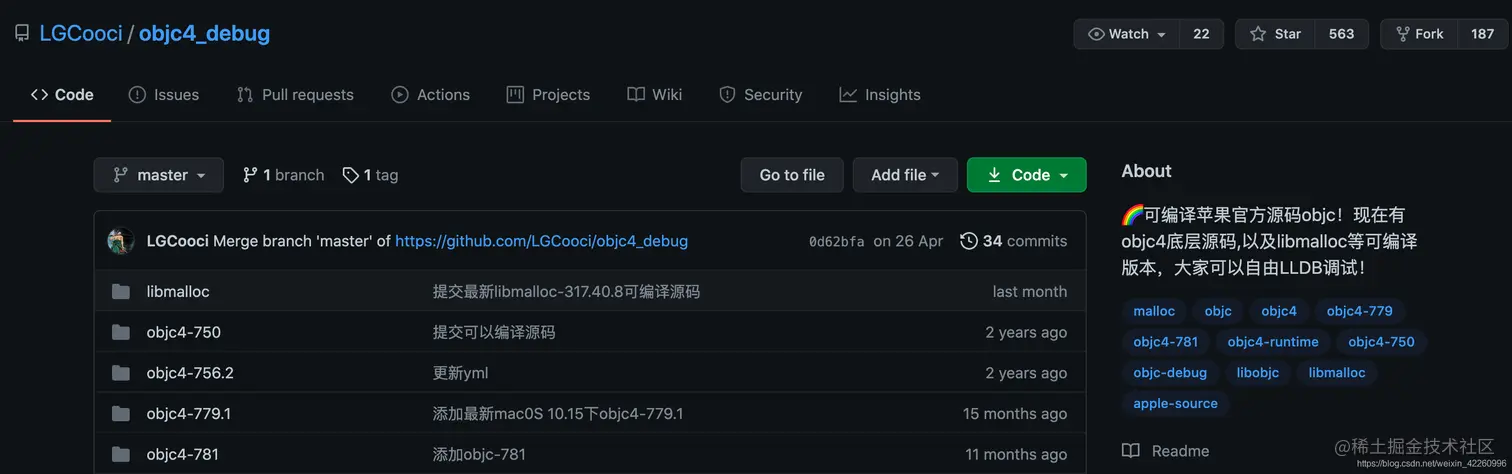Click the apple-source topic tag

tap(1175, 404)
